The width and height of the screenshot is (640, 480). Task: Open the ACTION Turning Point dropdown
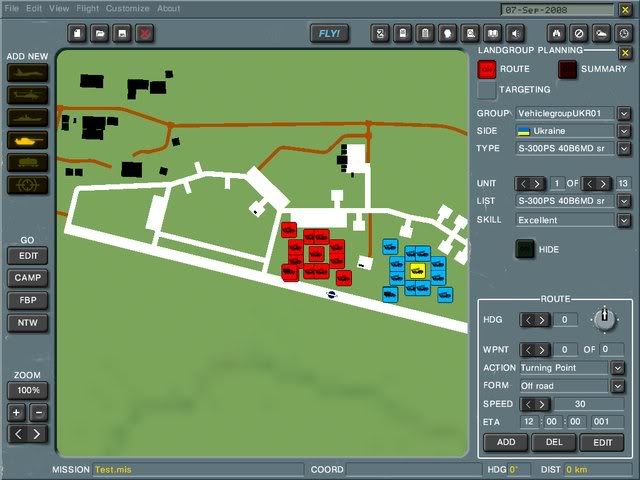click(617, 368)
